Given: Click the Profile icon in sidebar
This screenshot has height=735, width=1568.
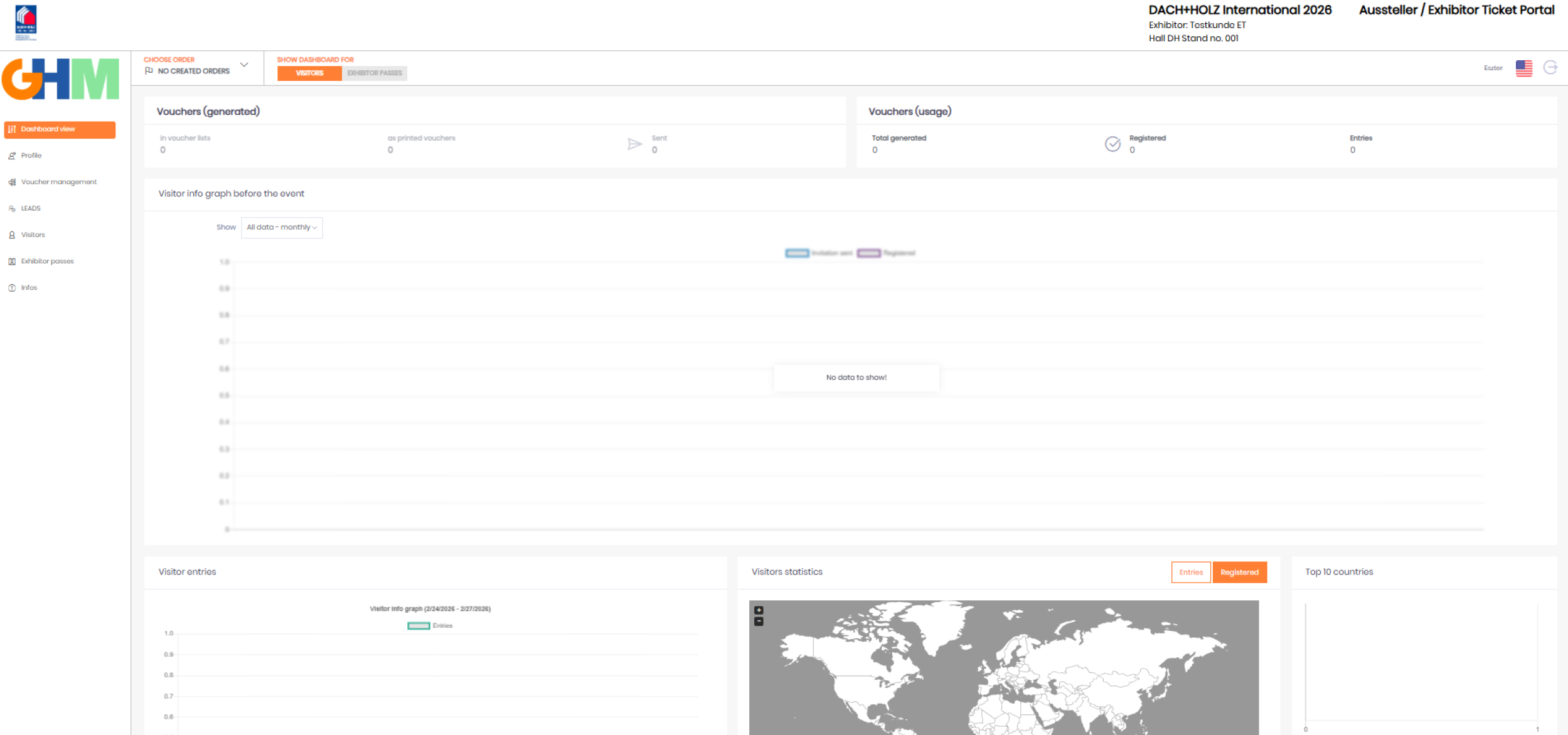Looking at the screenshot, I should point(12,156).
